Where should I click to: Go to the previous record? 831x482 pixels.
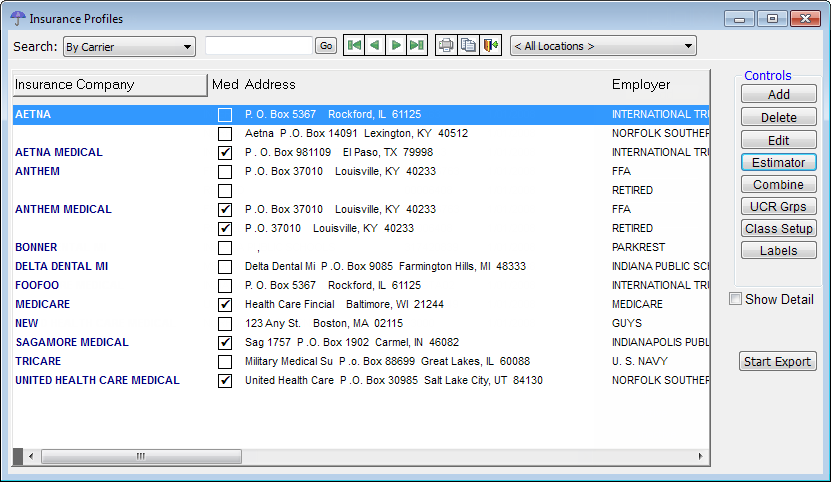375,46
